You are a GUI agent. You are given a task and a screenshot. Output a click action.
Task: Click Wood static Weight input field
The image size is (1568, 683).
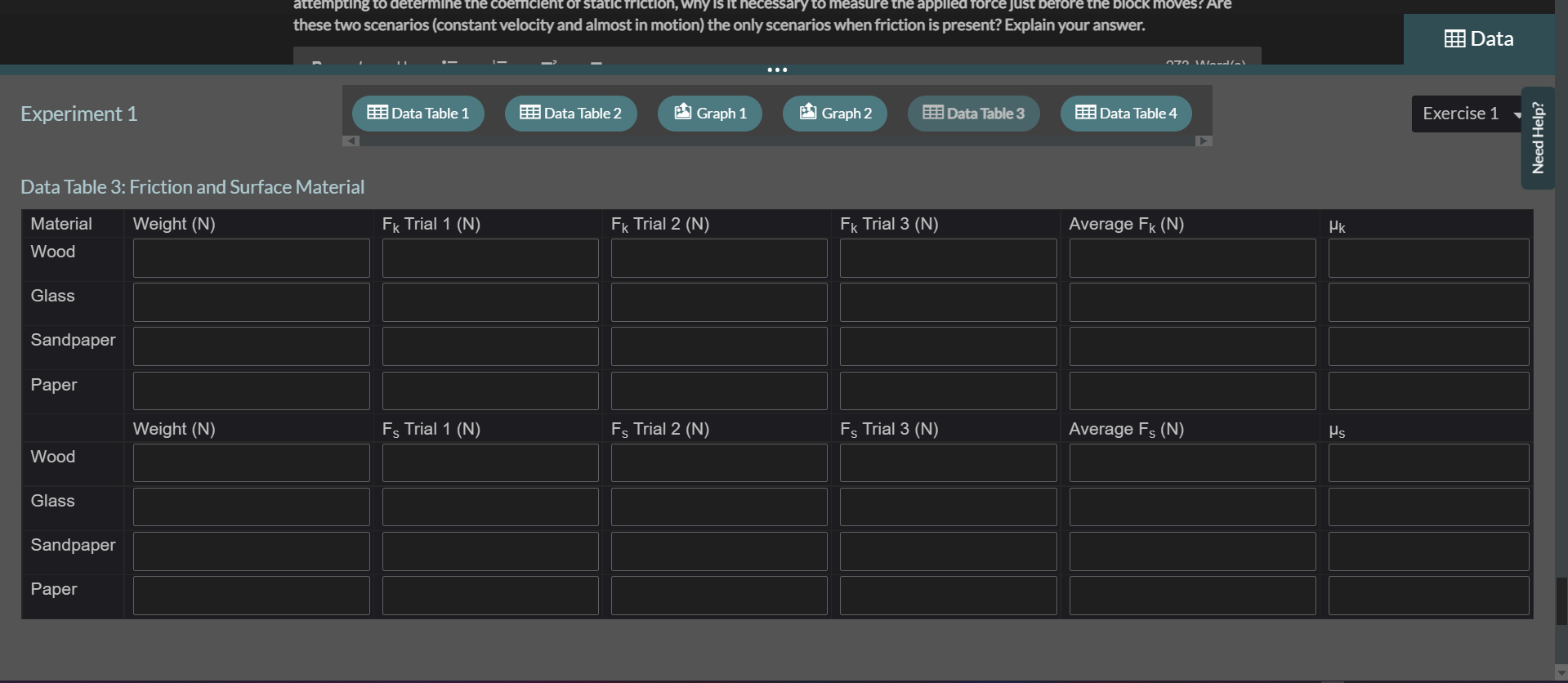252,463
